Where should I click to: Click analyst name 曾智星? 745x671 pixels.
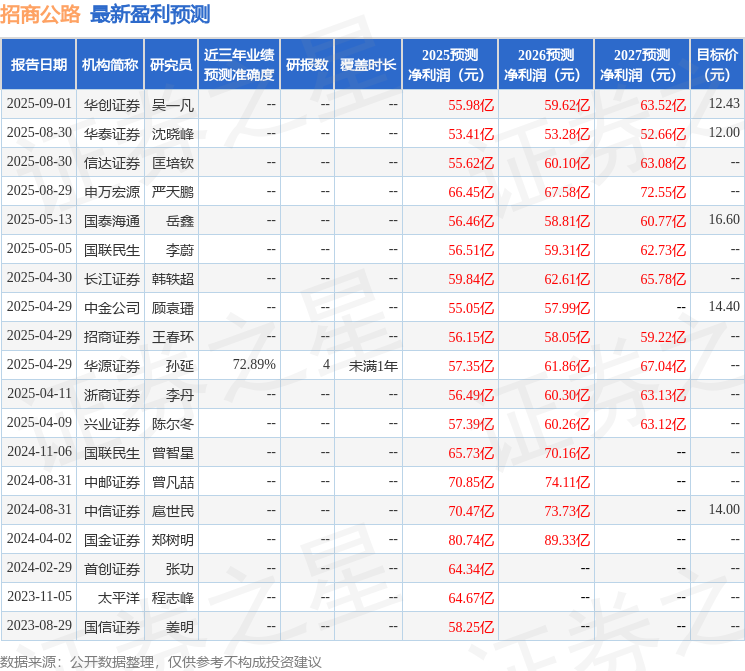(172, 452)
